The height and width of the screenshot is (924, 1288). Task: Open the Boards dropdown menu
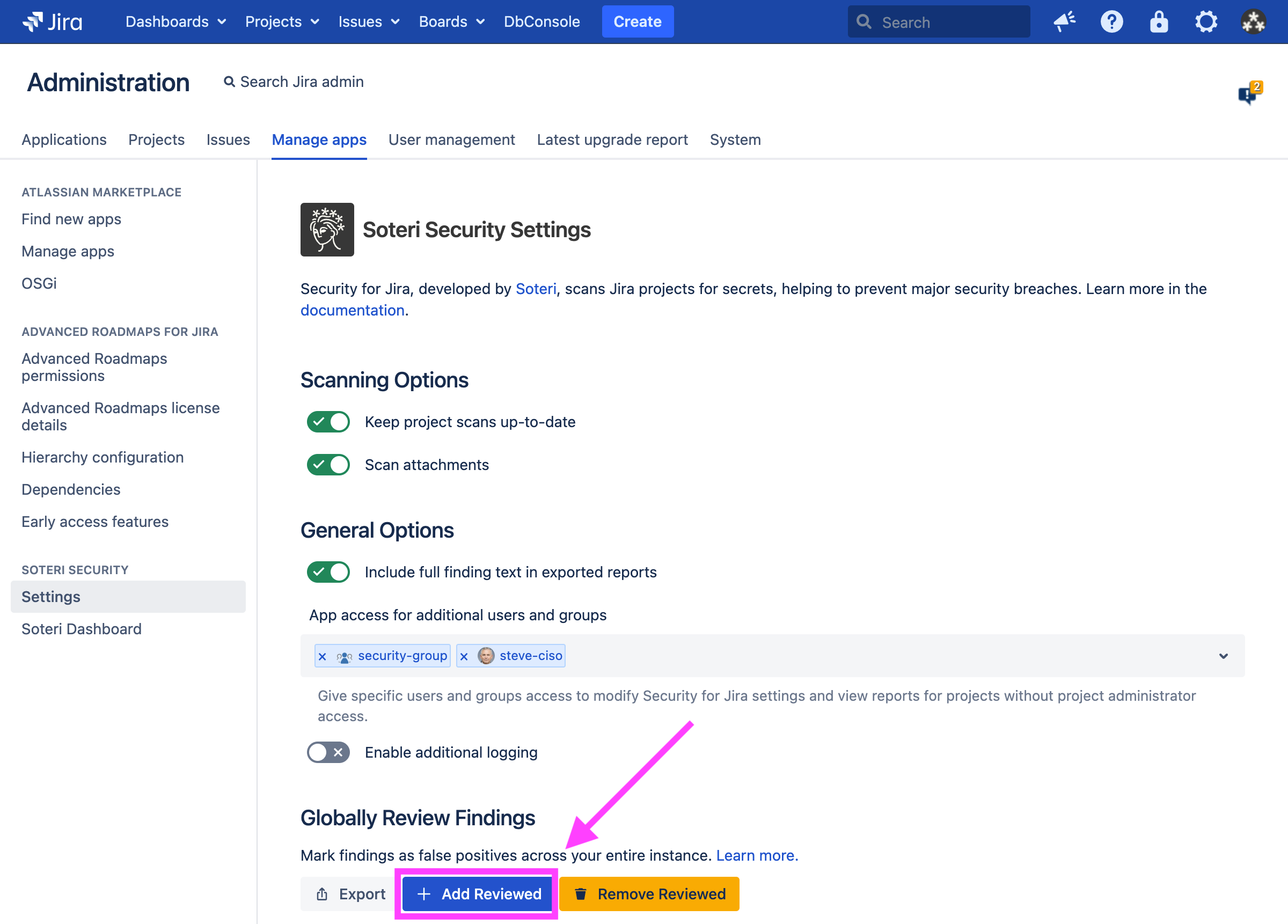point(451,21)
